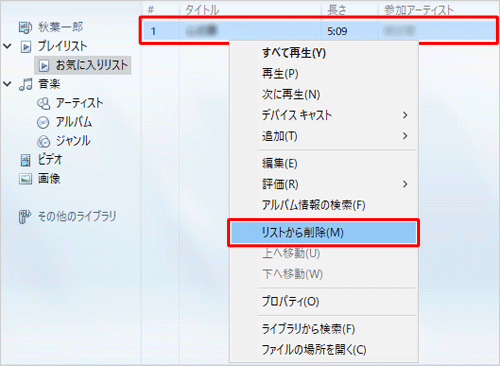Viewport: 500px width, 366px height.
Task: Select 音楽 in the navigation tree
Action: (49, 84)
